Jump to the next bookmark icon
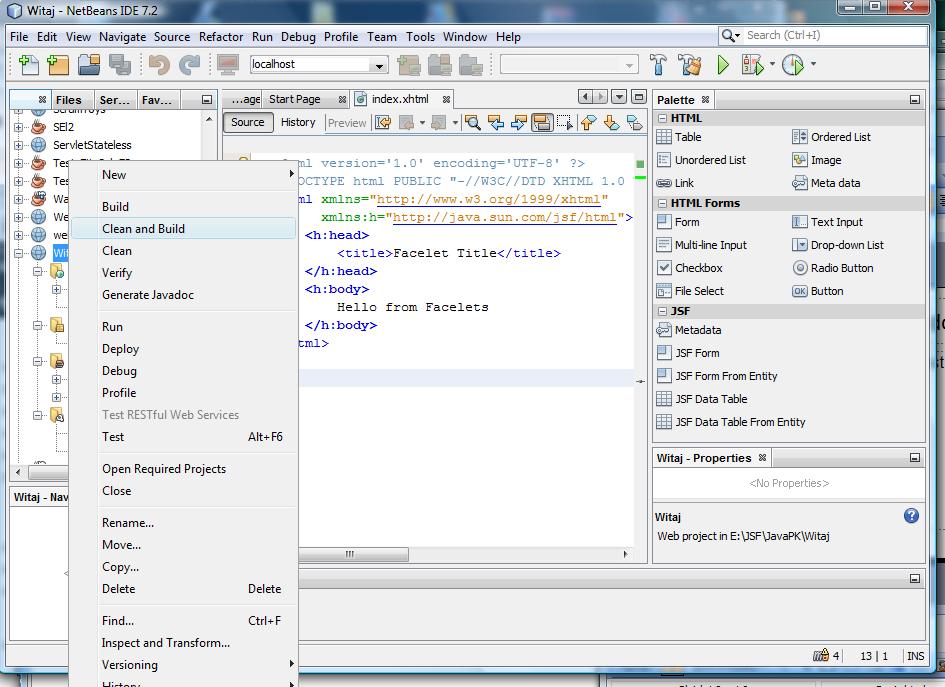Image resolution: width=945 pixels, height=687 pixels. (x=611, y=123)
